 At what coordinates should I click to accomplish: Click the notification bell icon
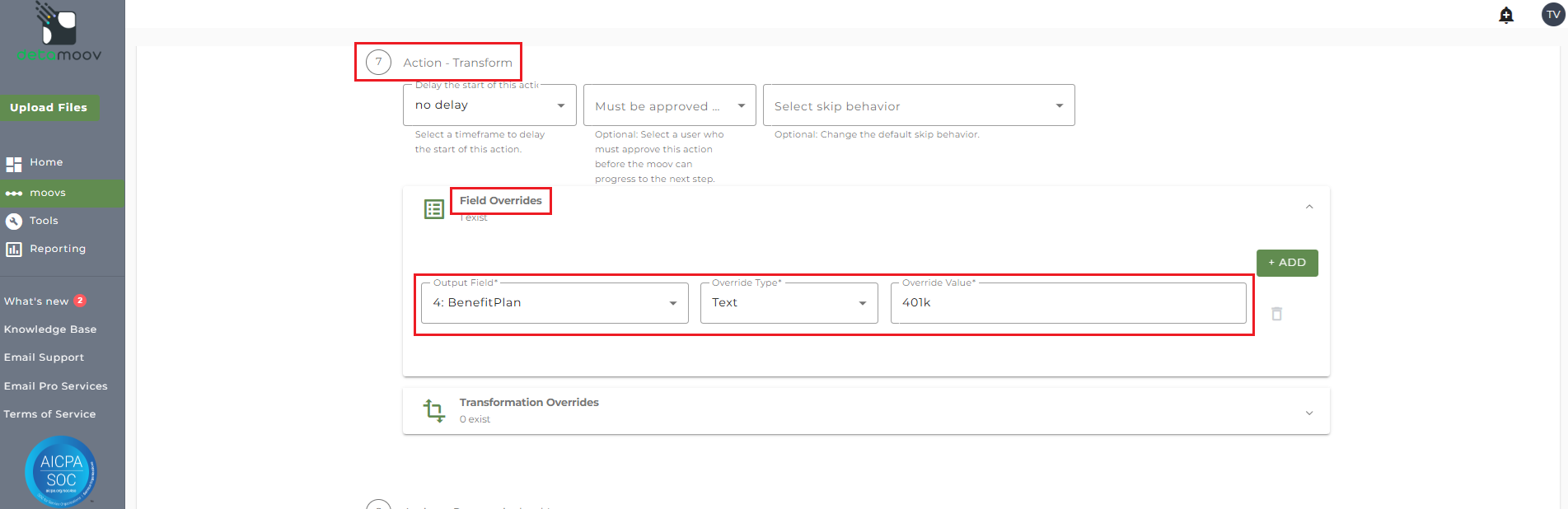coord(1506,15)
